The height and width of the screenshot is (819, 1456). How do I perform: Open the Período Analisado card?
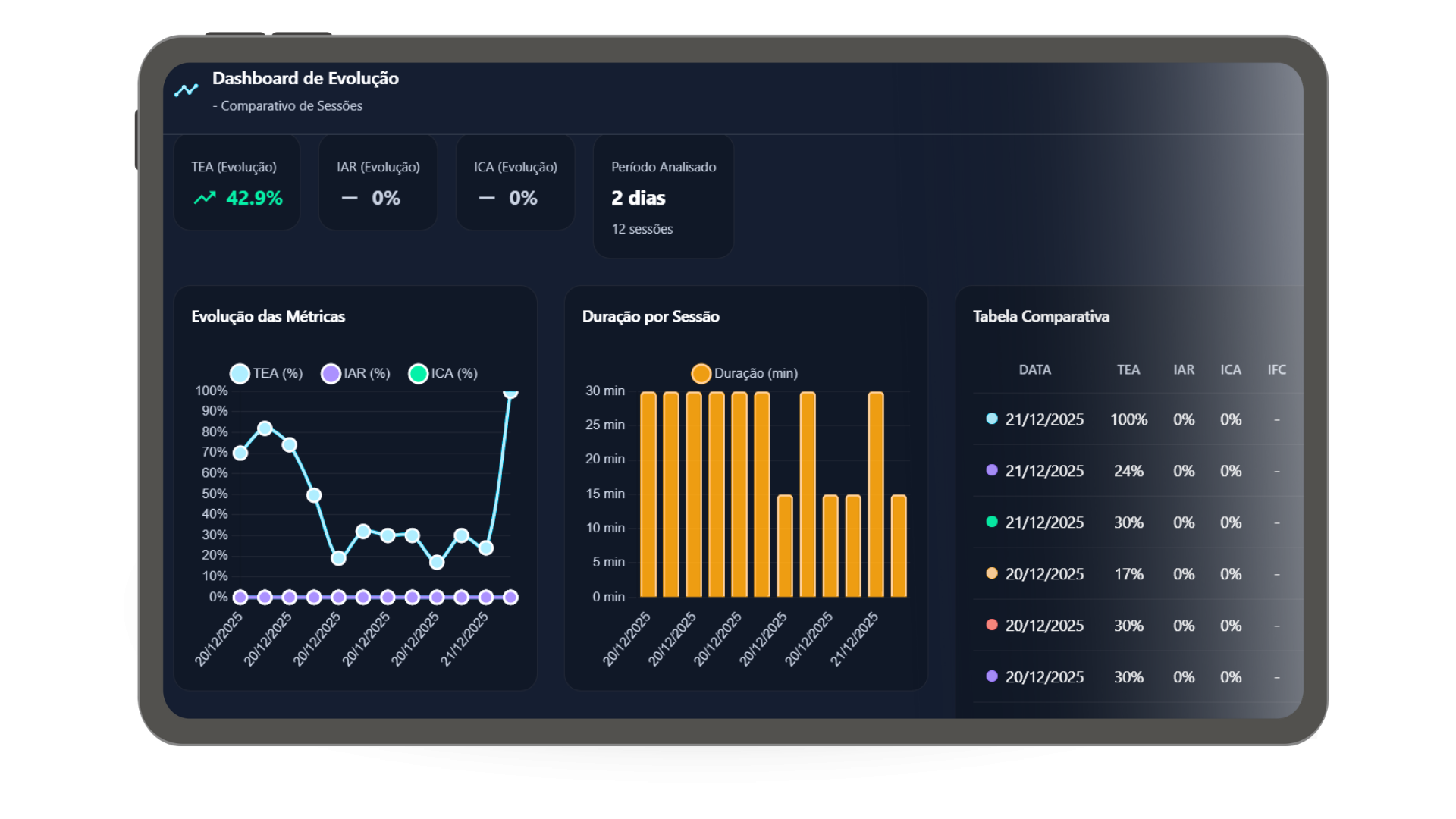point(663,196)
